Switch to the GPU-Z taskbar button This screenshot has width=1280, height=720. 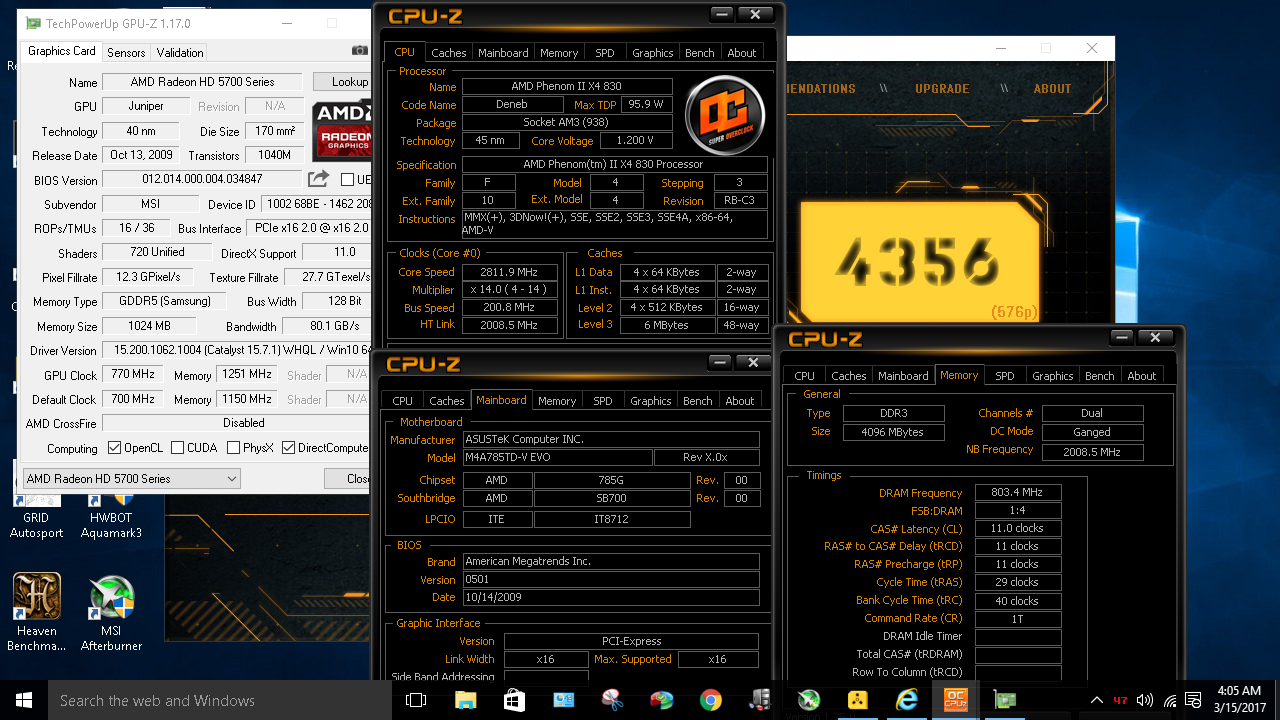click(1004, 700)
